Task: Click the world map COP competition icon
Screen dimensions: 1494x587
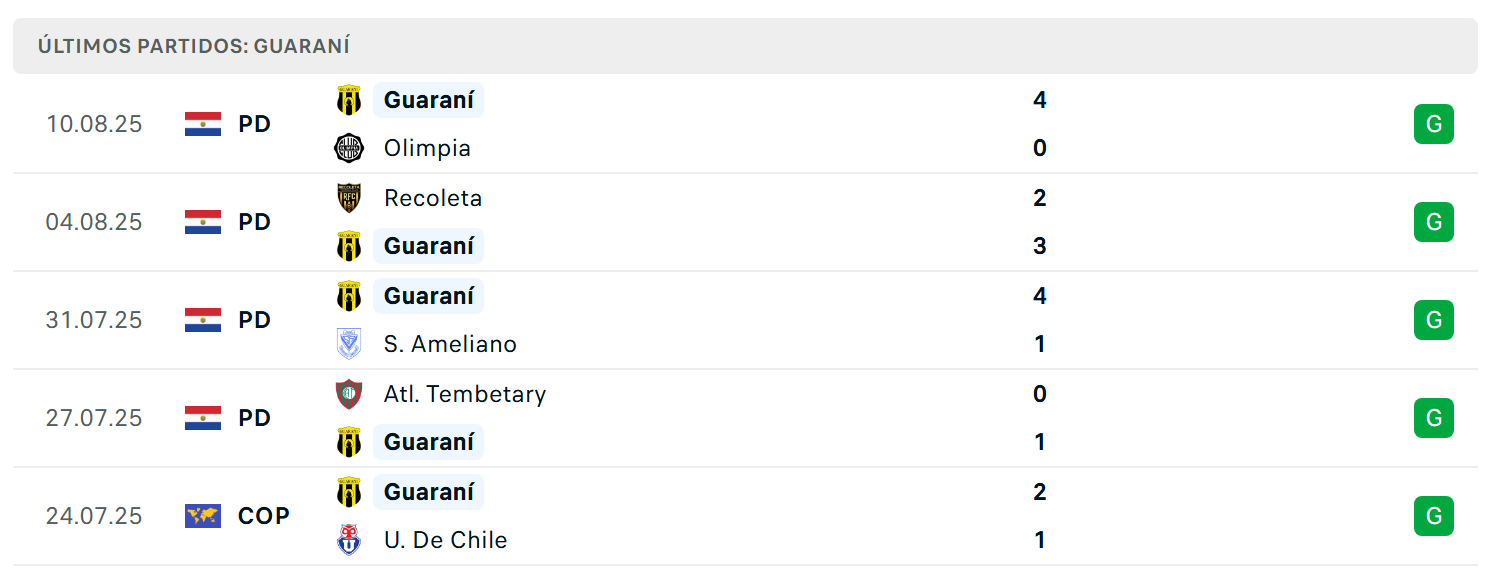Action: tap(203, 516)
